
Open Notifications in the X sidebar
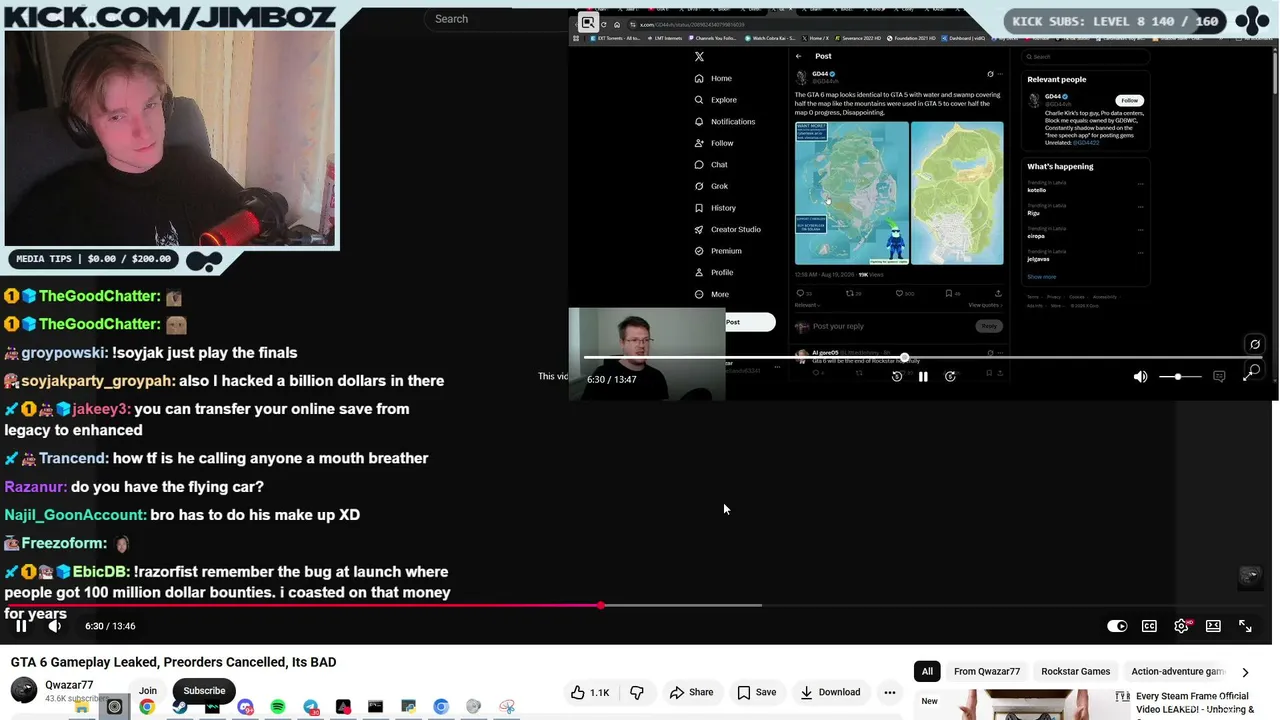click(x=725, y=122)
